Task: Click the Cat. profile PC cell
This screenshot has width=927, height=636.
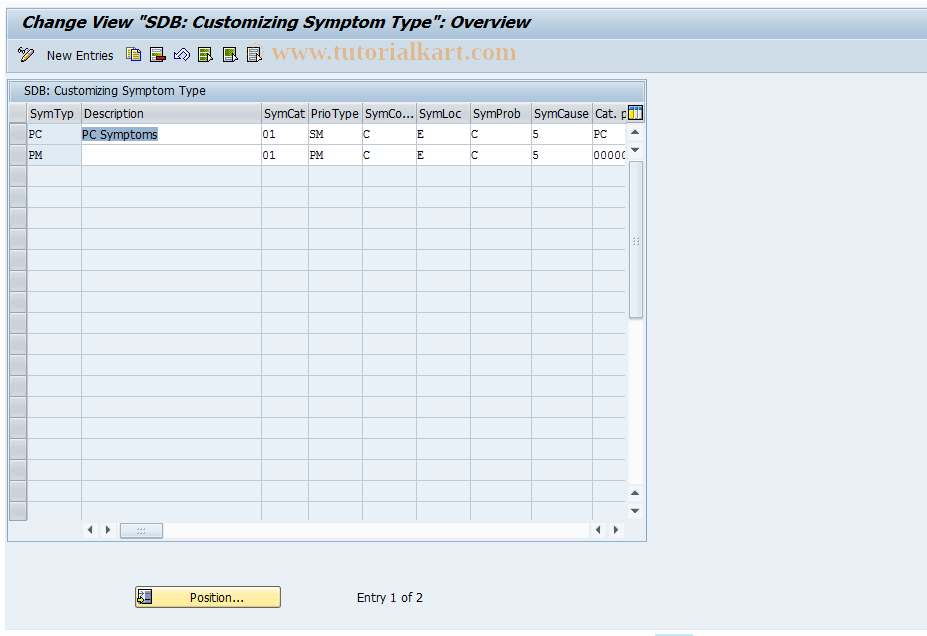Action: coord(609,134)
